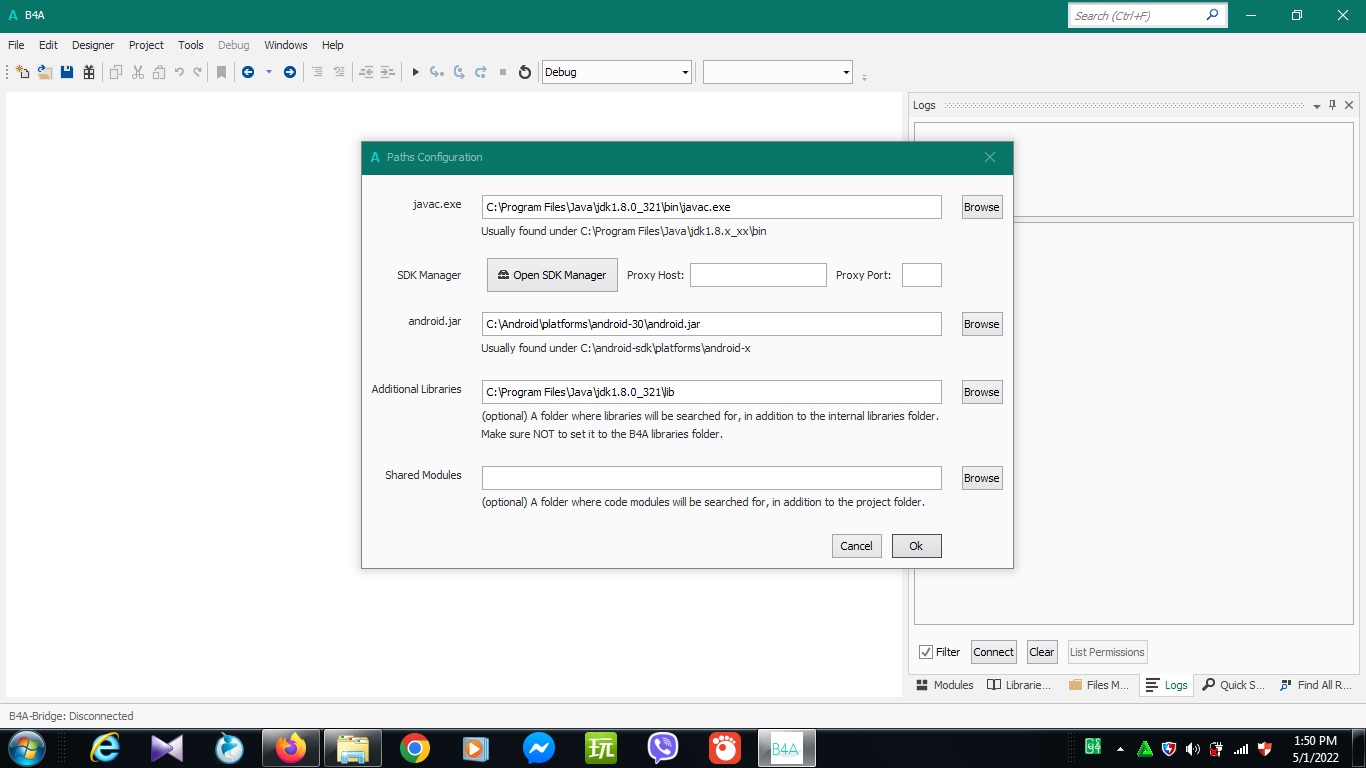Switch to the Libraries tab
1366x768 pixels.
tap(1019, 685)
